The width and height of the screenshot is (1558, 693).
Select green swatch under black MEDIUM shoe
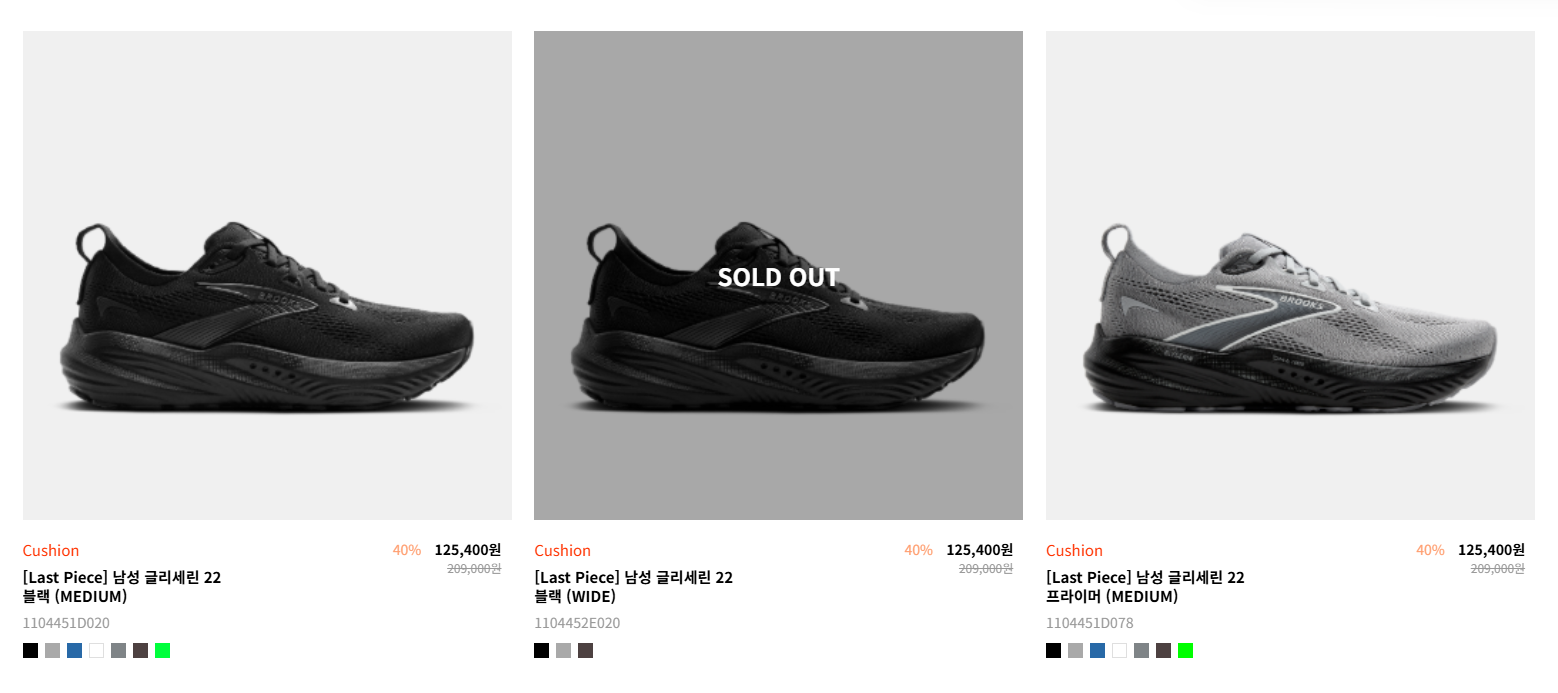click(162, 651)
